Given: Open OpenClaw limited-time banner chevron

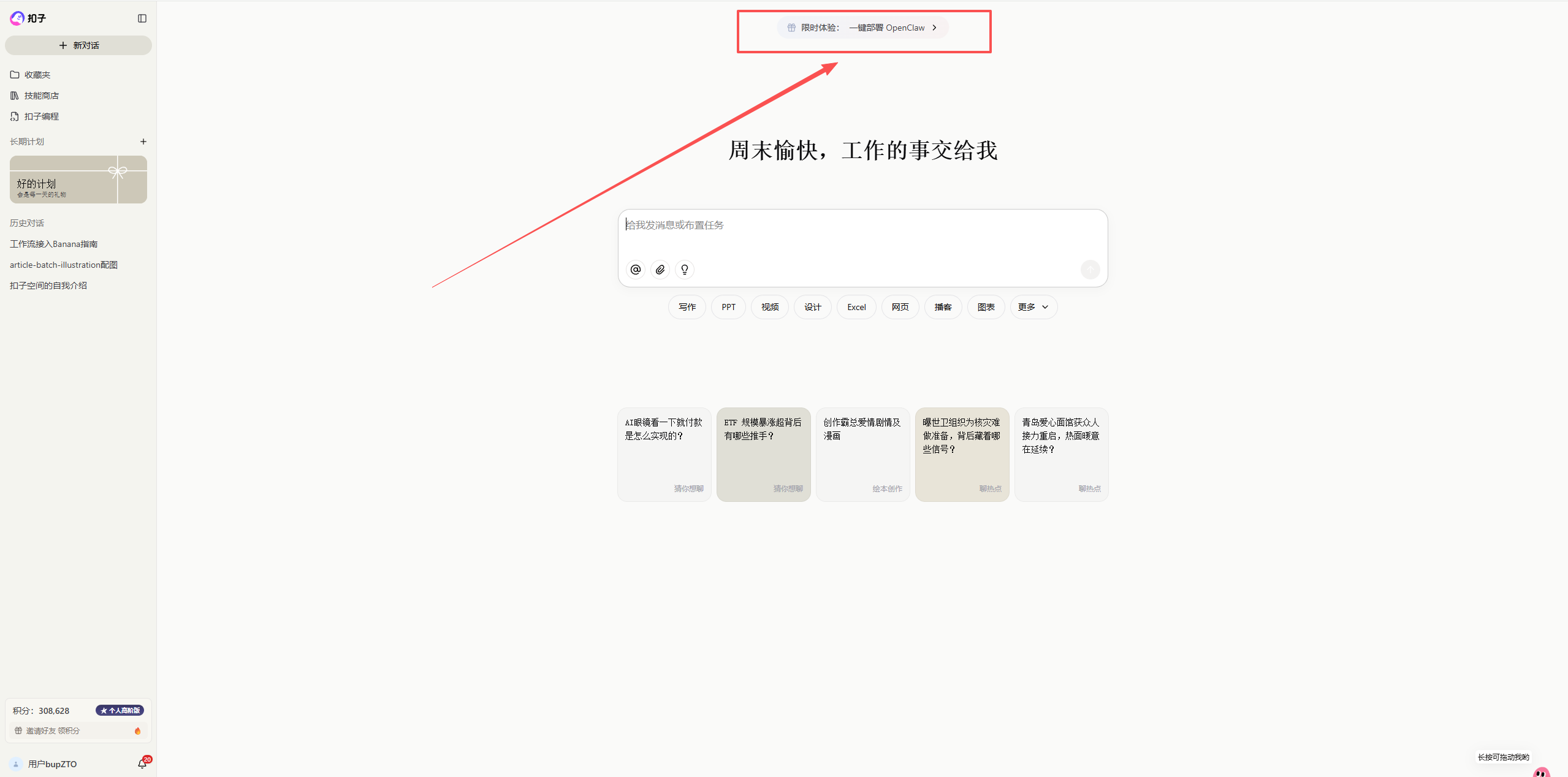Looking at the screenshot, I should [934, 28].
